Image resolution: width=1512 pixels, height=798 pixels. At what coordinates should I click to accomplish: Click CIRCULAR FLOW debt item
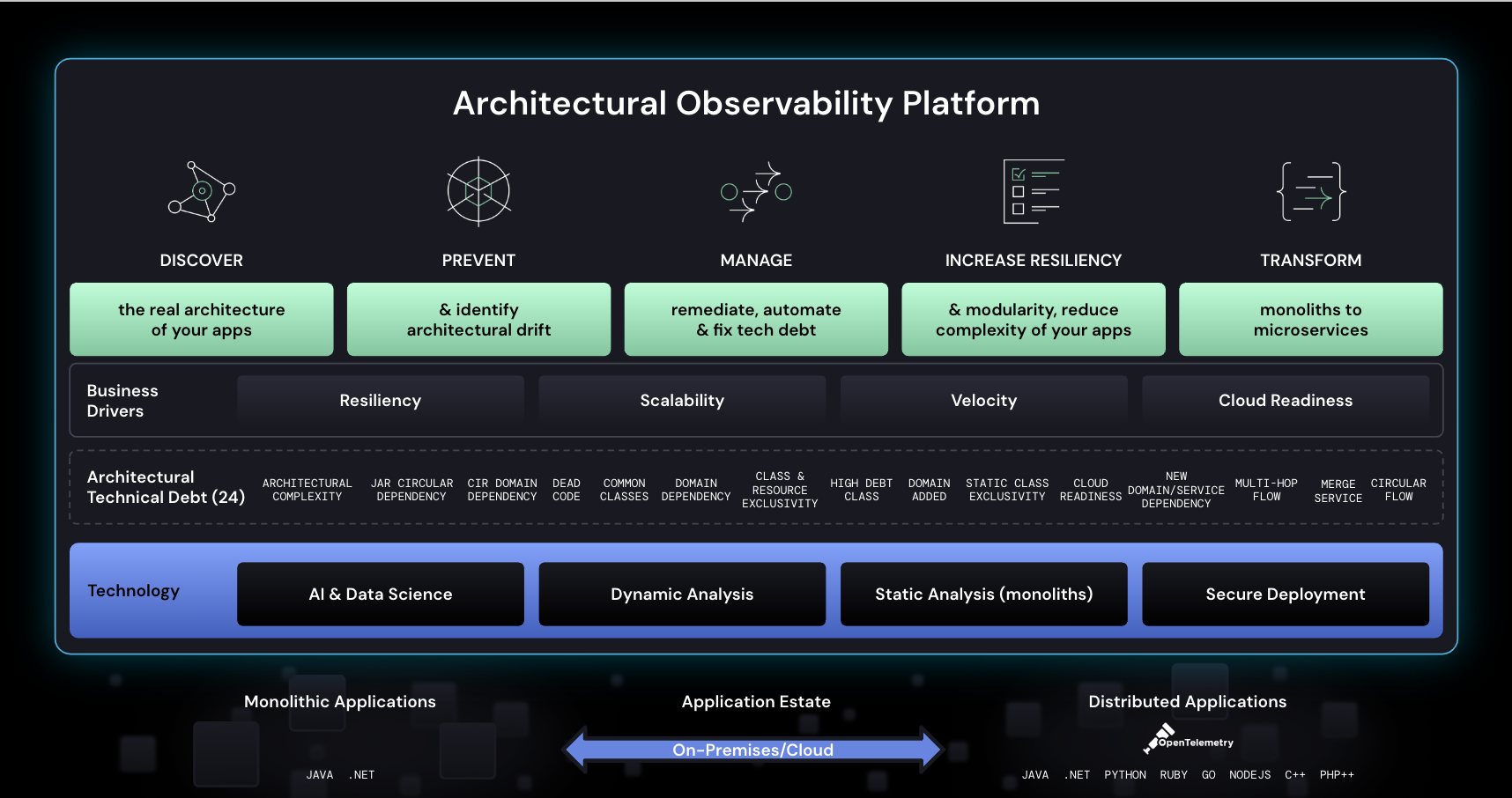(x=1398, y=490)
